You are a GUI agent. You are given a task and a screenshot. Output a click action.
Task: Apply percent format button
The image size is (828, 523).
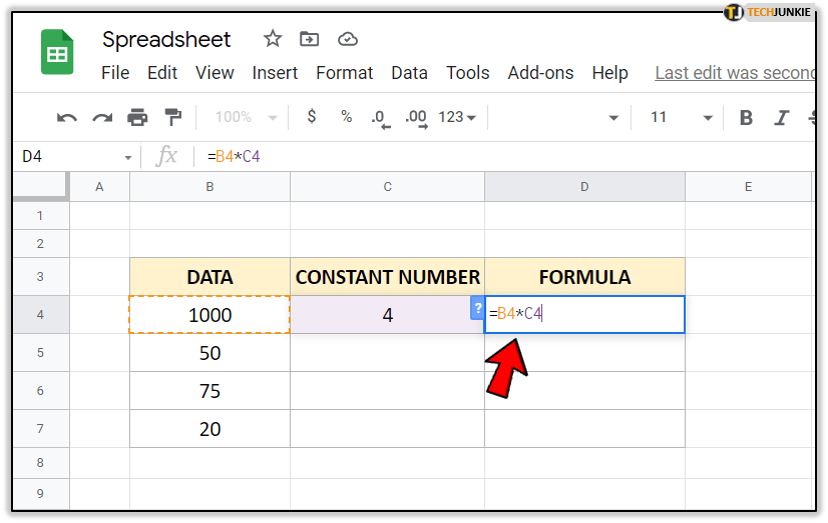(x=346, y=117)
